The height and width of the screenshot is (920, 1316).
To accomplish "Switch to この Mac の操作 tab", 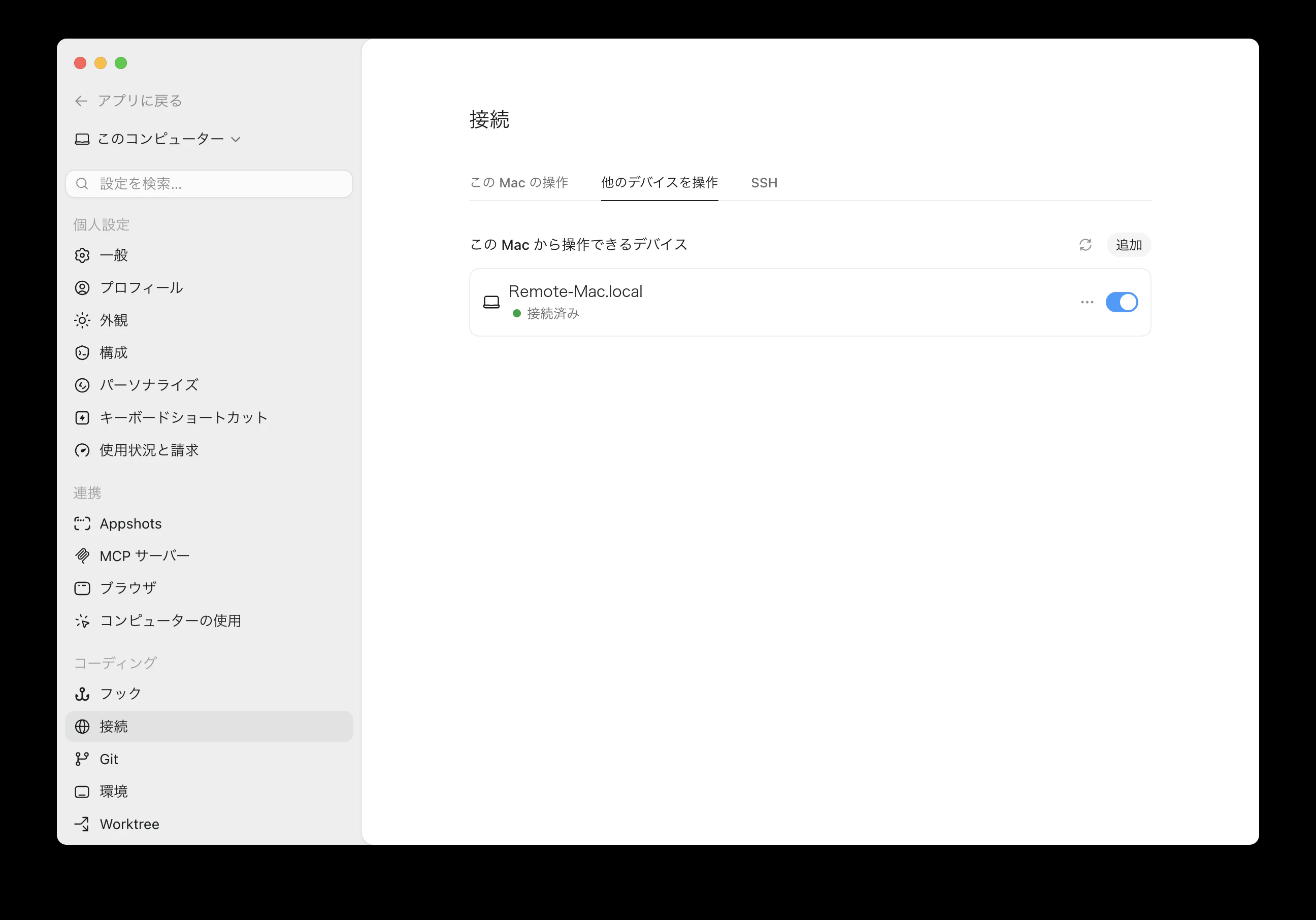I will pyautogui.click(x=519, y=182).
